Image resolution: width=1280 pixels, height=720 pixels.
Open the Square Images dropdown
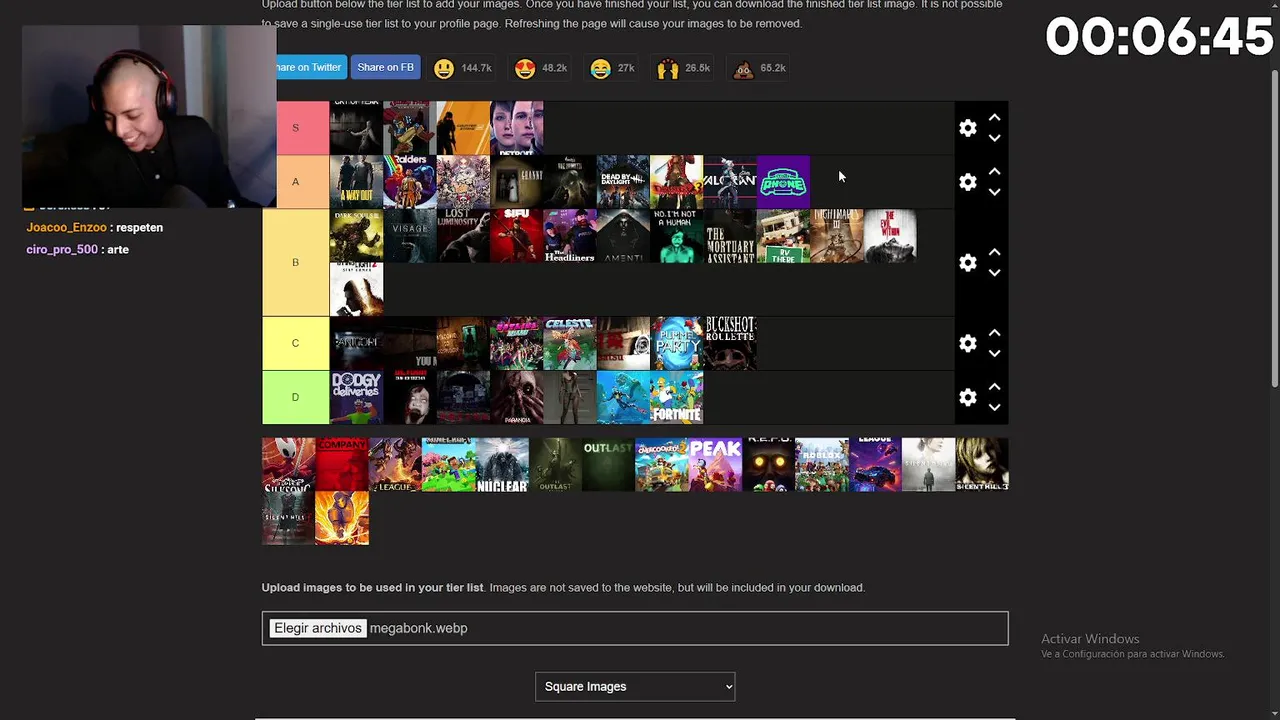(635, 686)
